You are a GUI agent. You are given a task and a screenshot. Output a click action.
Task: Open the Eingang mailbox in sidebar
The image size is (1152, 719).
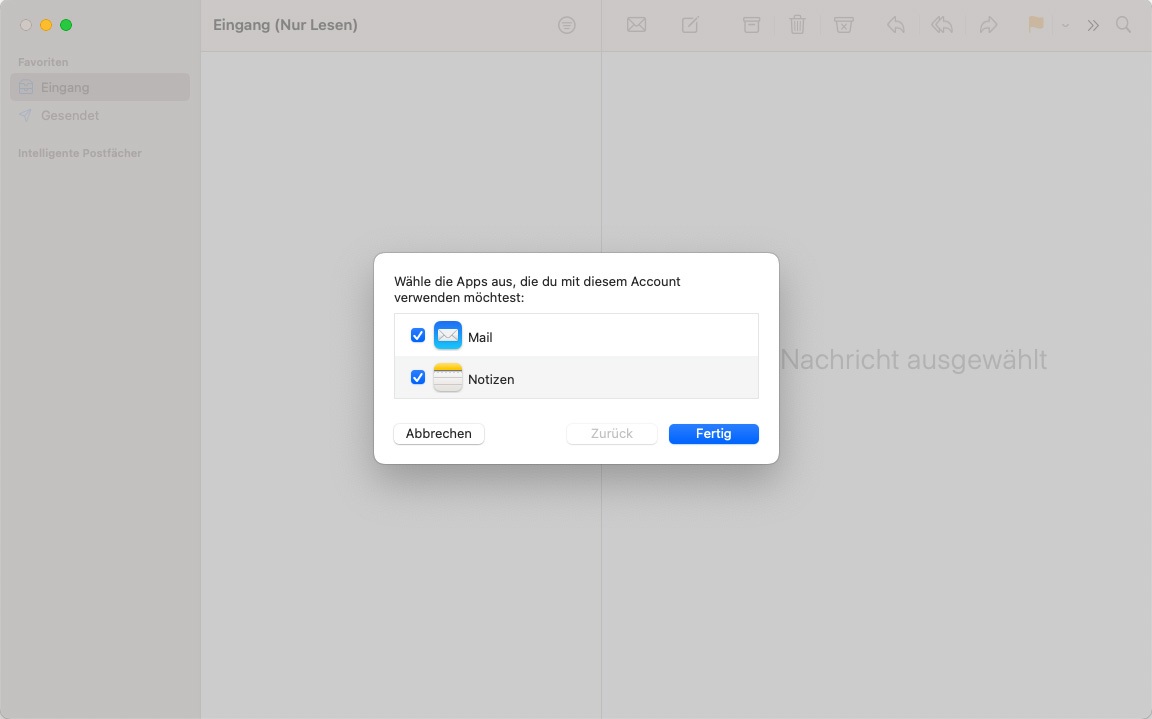100,87
